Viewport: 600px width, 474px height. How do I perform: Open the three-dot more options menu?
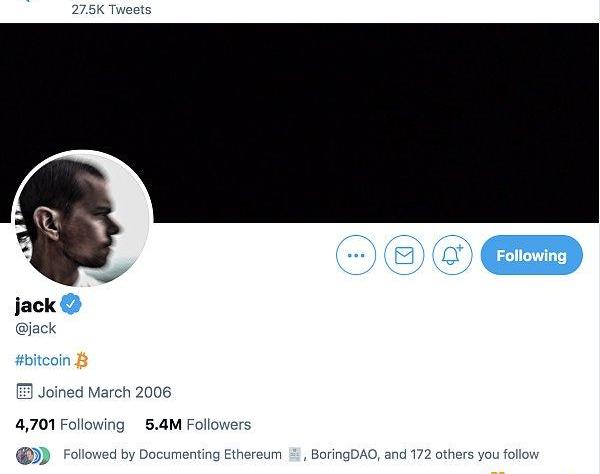[356, 256]
